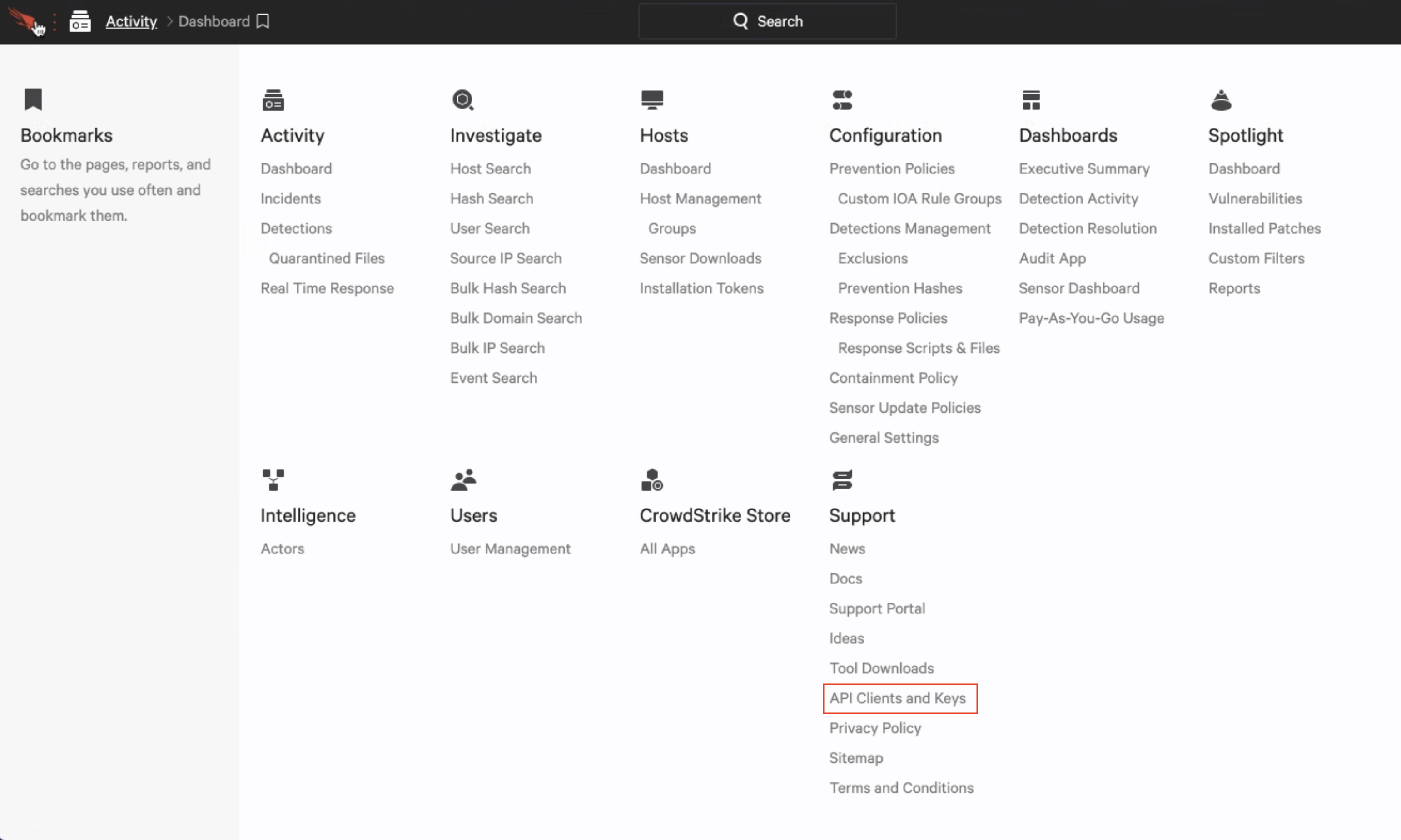This screenshot has width=1401, height=840.
Task: Click the Activity section icon
Action: click(x=273, y=99)
